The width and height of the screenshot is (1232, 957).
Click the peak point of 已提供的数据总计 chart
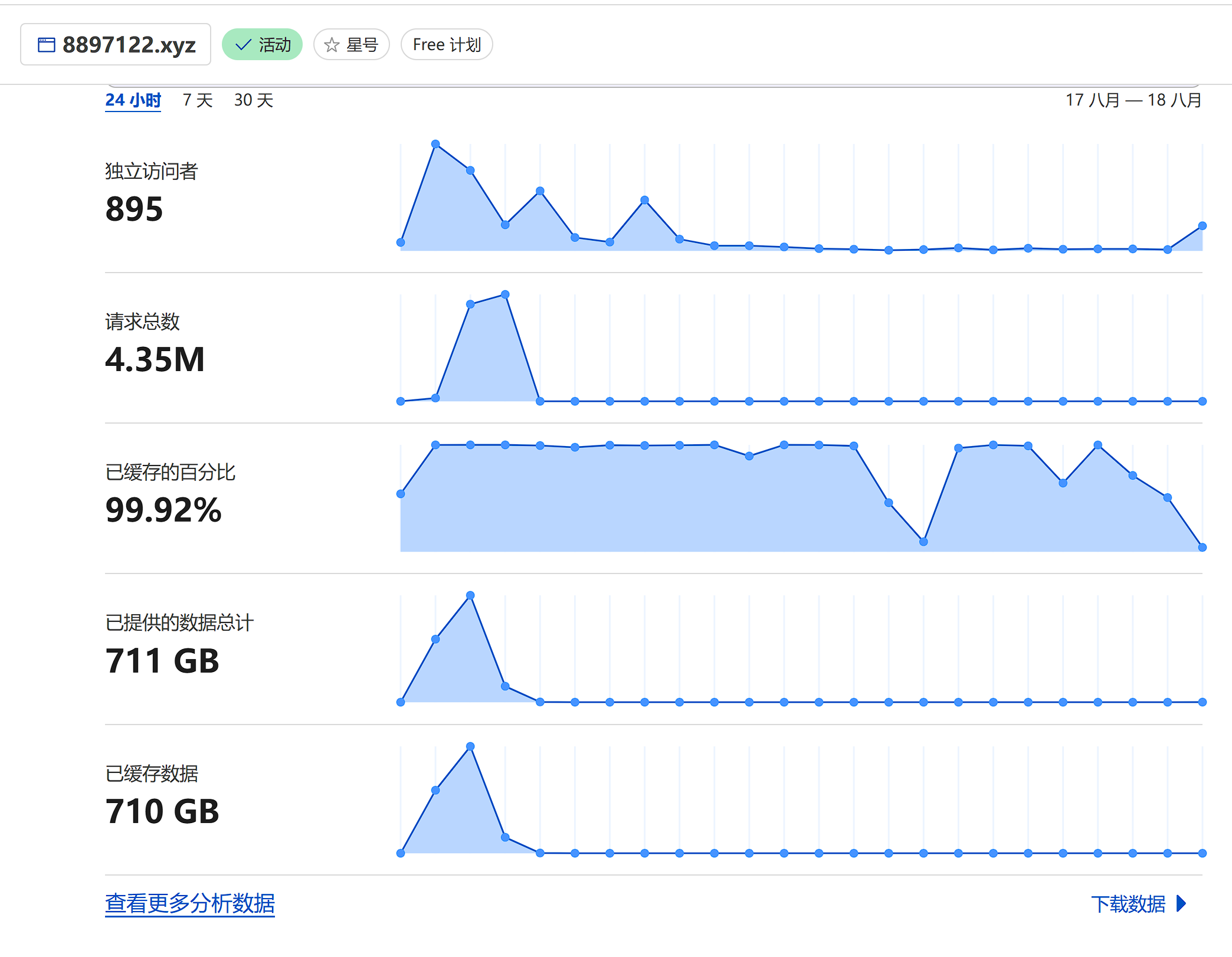[x=470, y=595]
